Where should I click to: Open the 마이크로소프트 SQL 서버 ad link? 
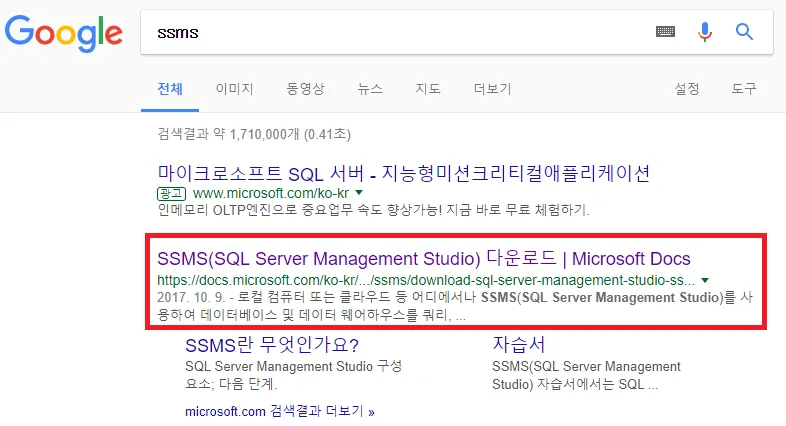tap(404, 173)
